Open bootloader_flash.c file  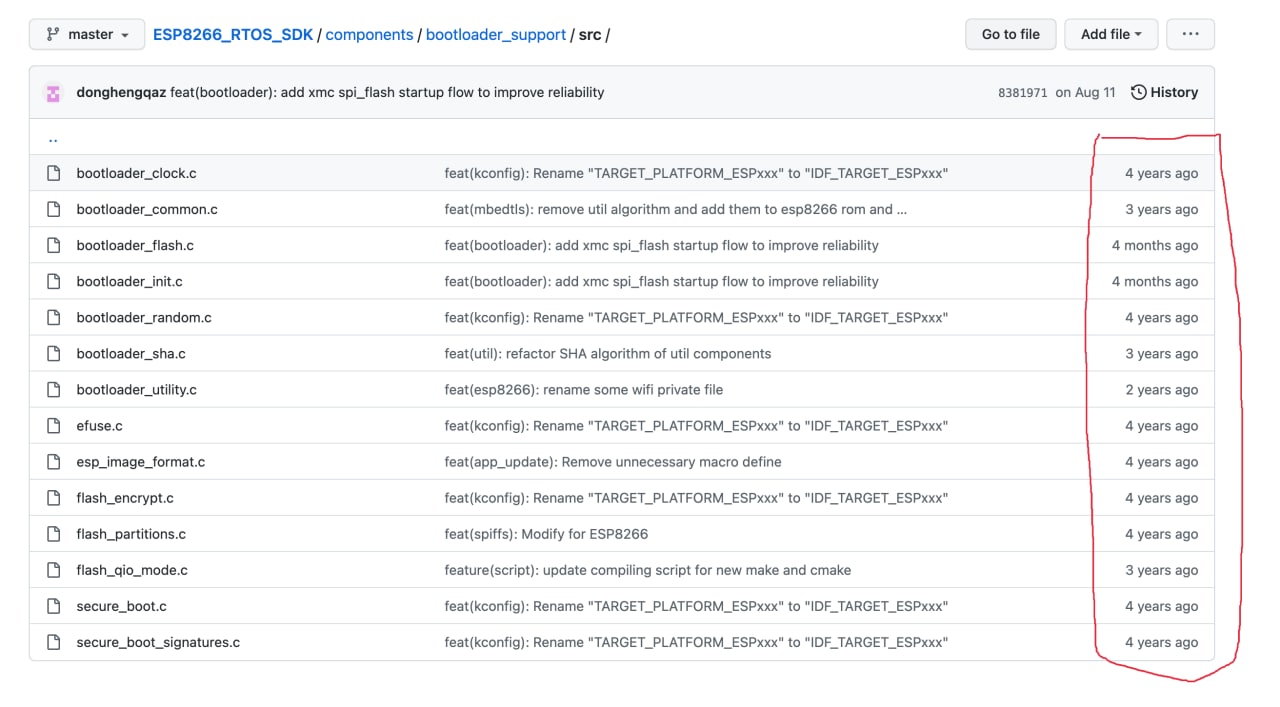pyautogui.click(x=135, y=245)
